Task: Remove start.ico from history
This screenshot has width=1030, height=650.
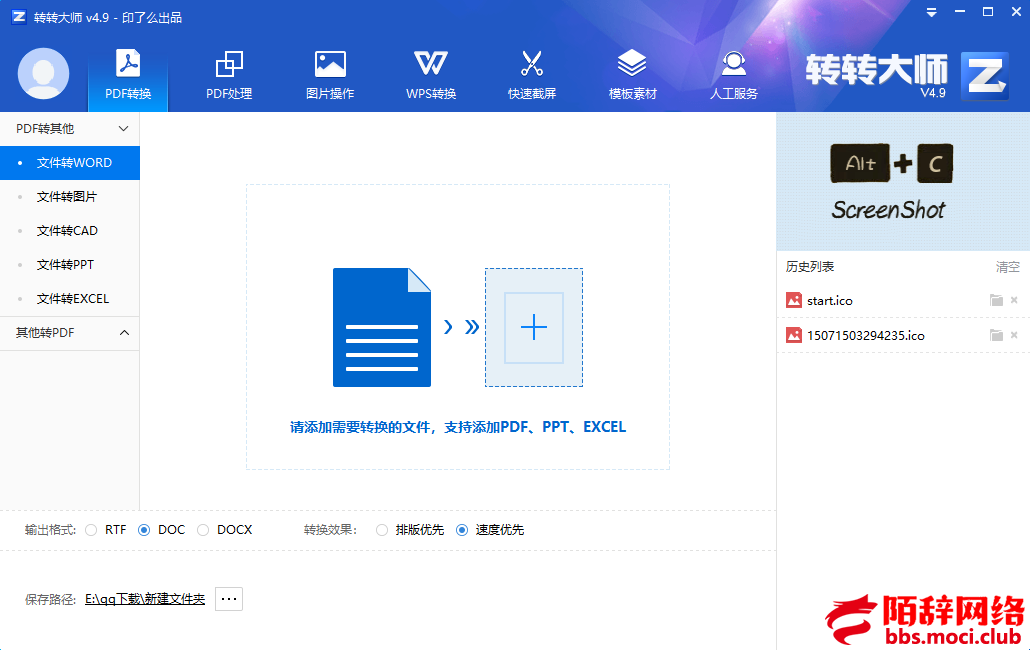Action: [1014, 300]
